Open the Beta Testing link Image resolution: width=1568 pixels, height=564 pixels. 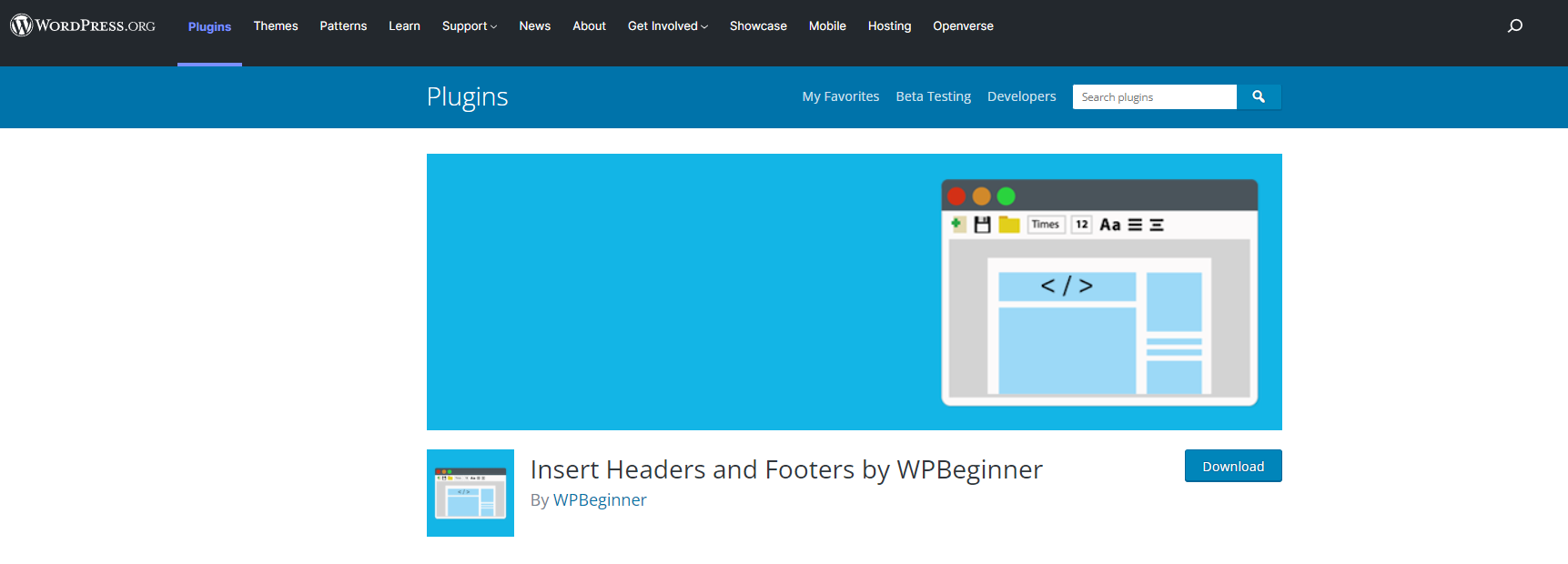(x=934, y=96)
